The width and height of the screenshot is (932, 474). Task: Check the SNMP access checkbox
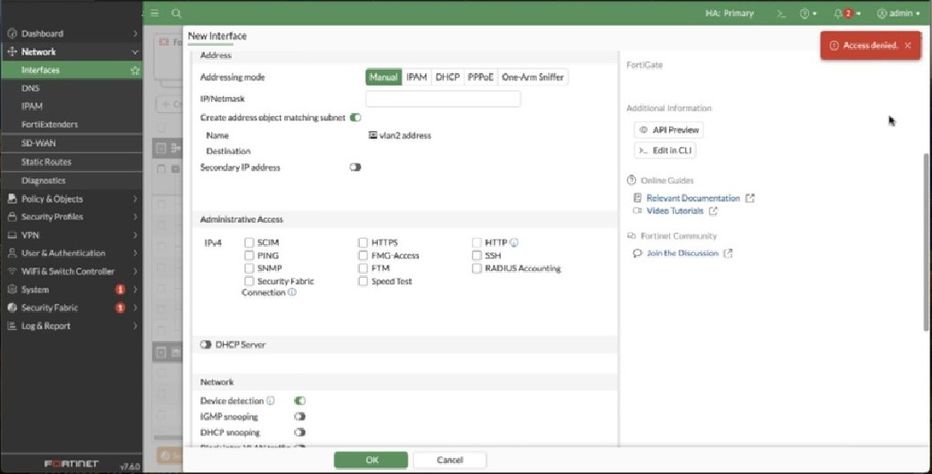click(249, 268)
